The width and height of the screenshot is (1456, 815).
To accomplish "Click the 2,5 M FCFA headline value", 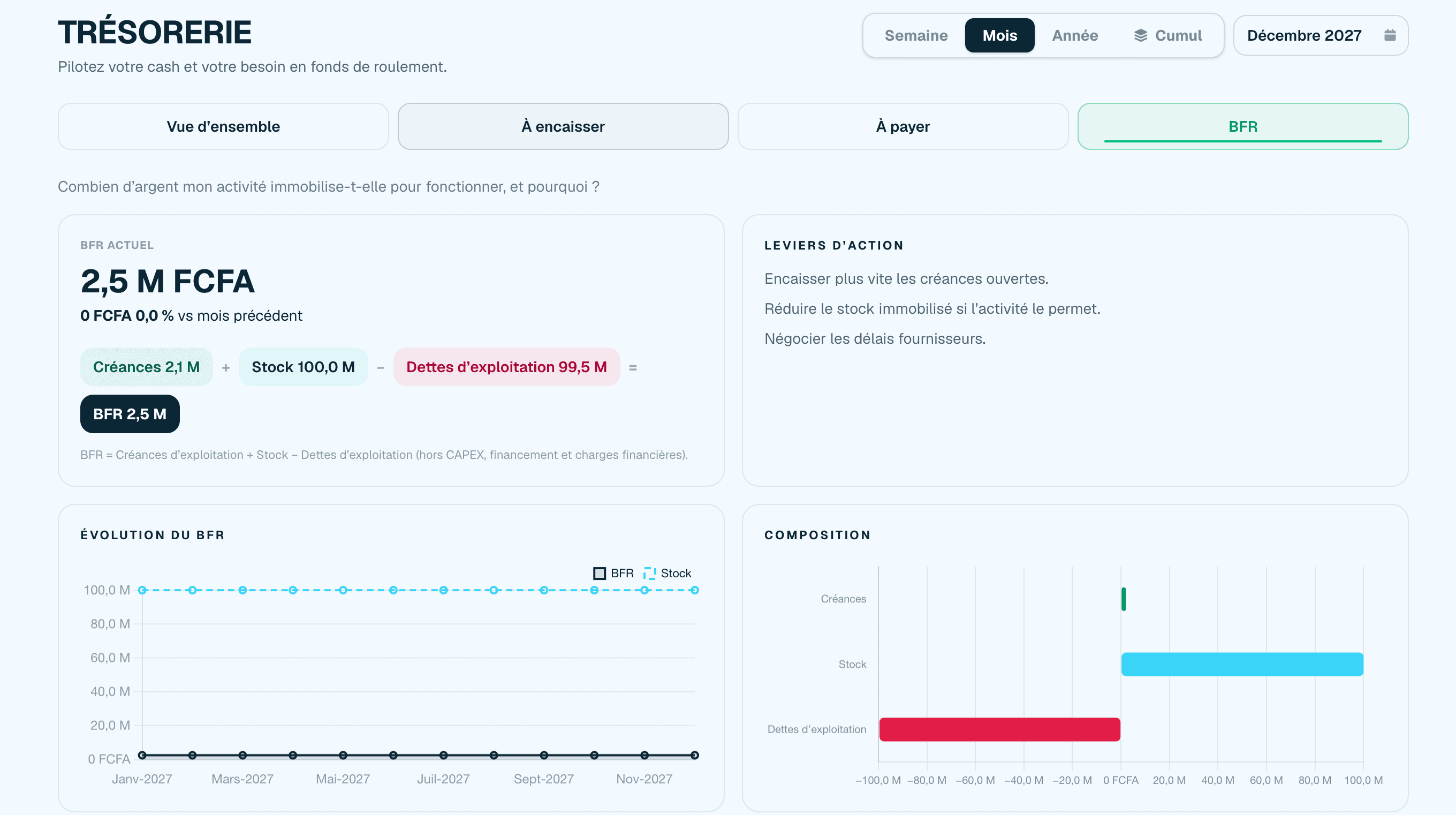I will point(168,281).
